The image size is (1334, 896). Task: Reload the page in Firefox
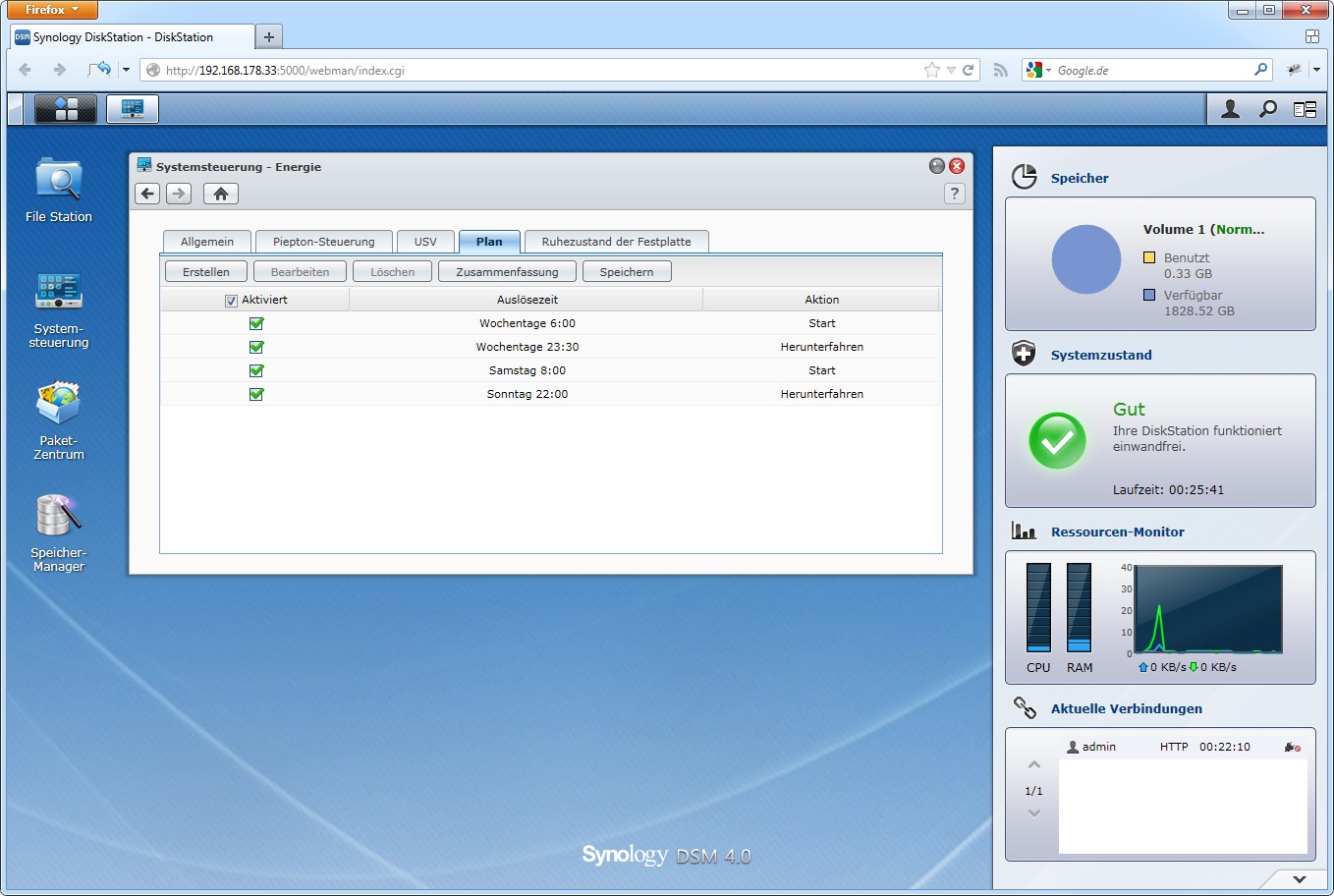coord(968,70)
